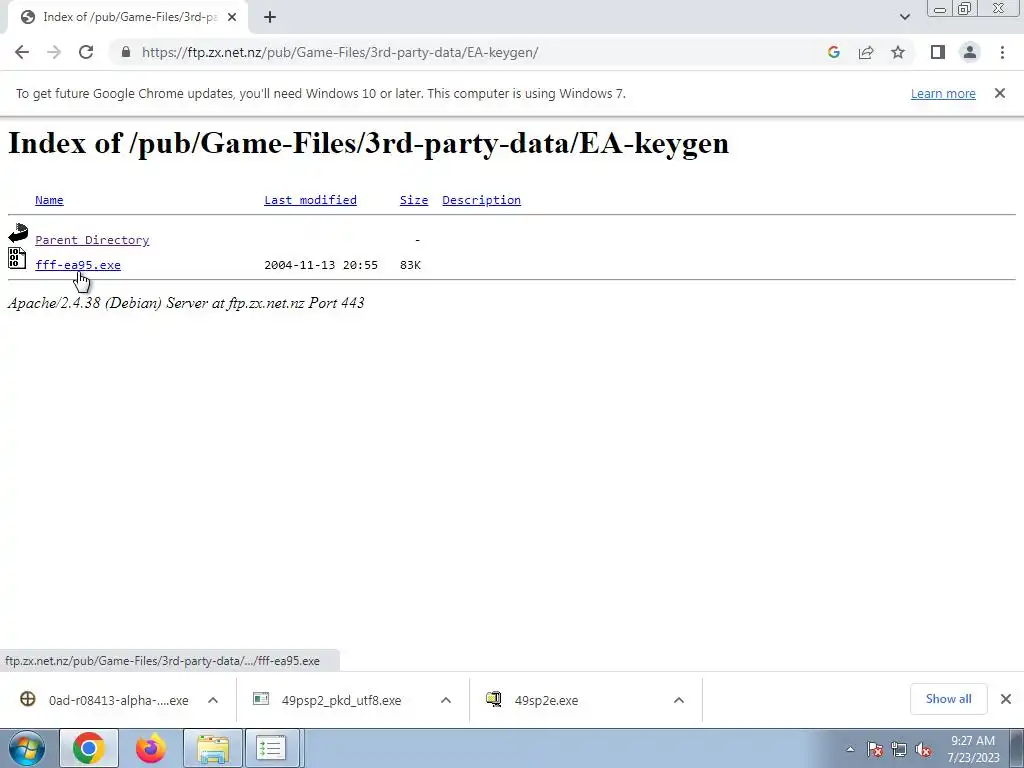The width and height of the screenshot is (1024, 768).
Task: Expand options for 49psp2_pkd_utf8.exe download
Action: point(446,700)
